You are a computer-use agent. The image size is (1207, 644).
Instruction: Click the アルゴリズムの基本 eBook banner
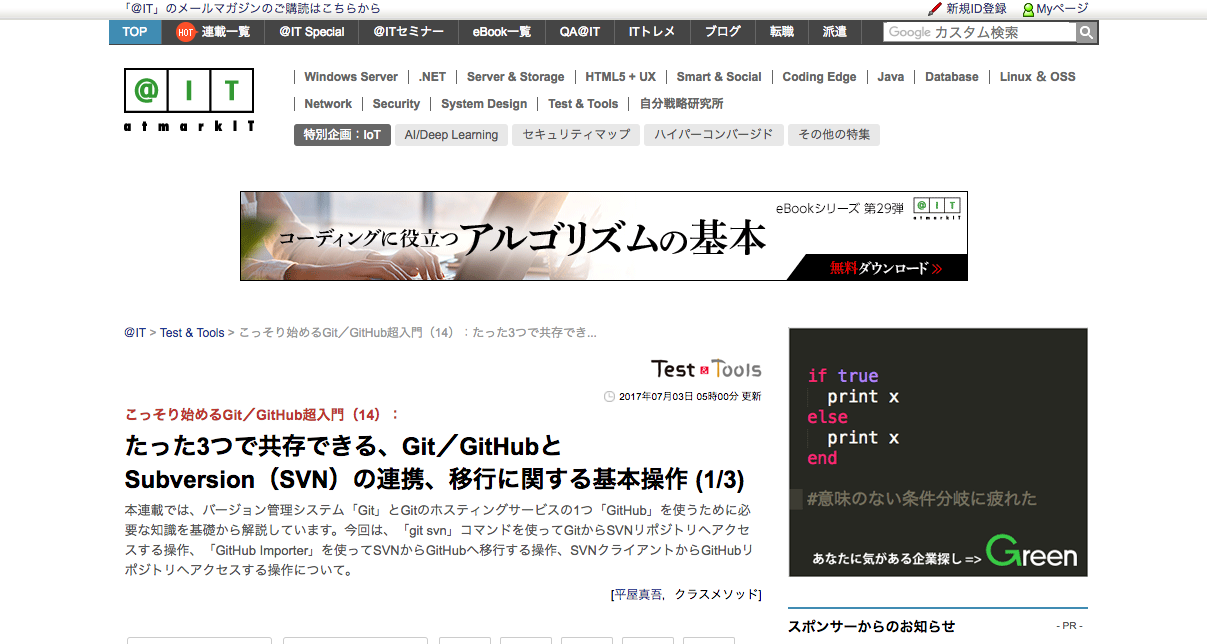point(604,236)
